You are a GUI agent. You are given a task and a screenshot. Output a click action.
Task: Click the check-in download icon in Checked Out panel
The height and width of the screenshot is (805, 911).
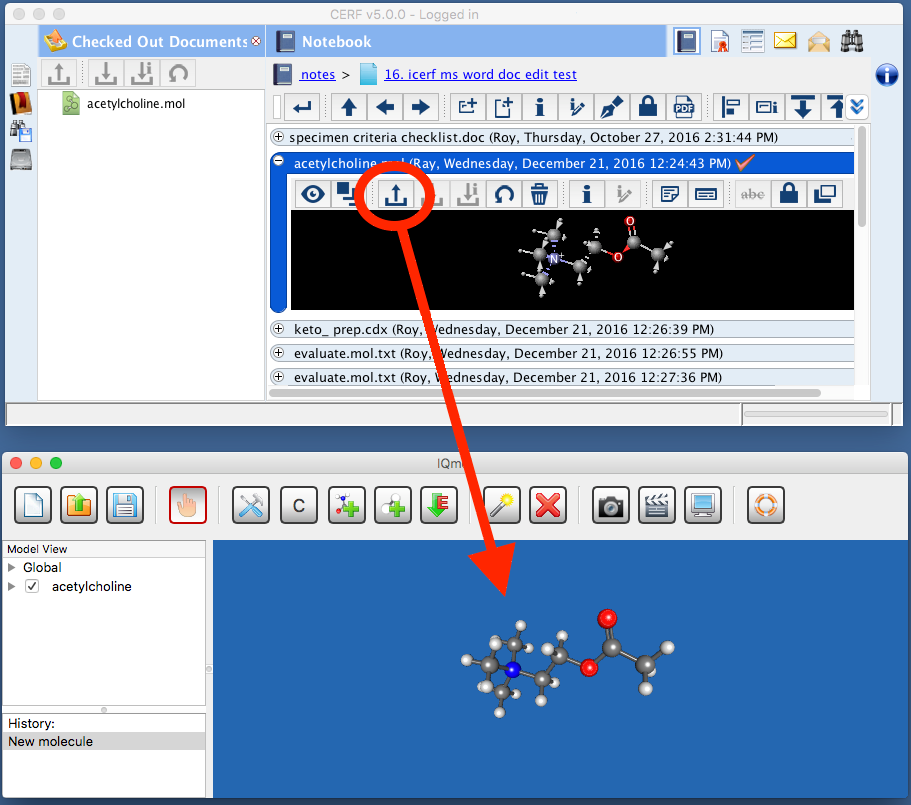pos(105,74)
